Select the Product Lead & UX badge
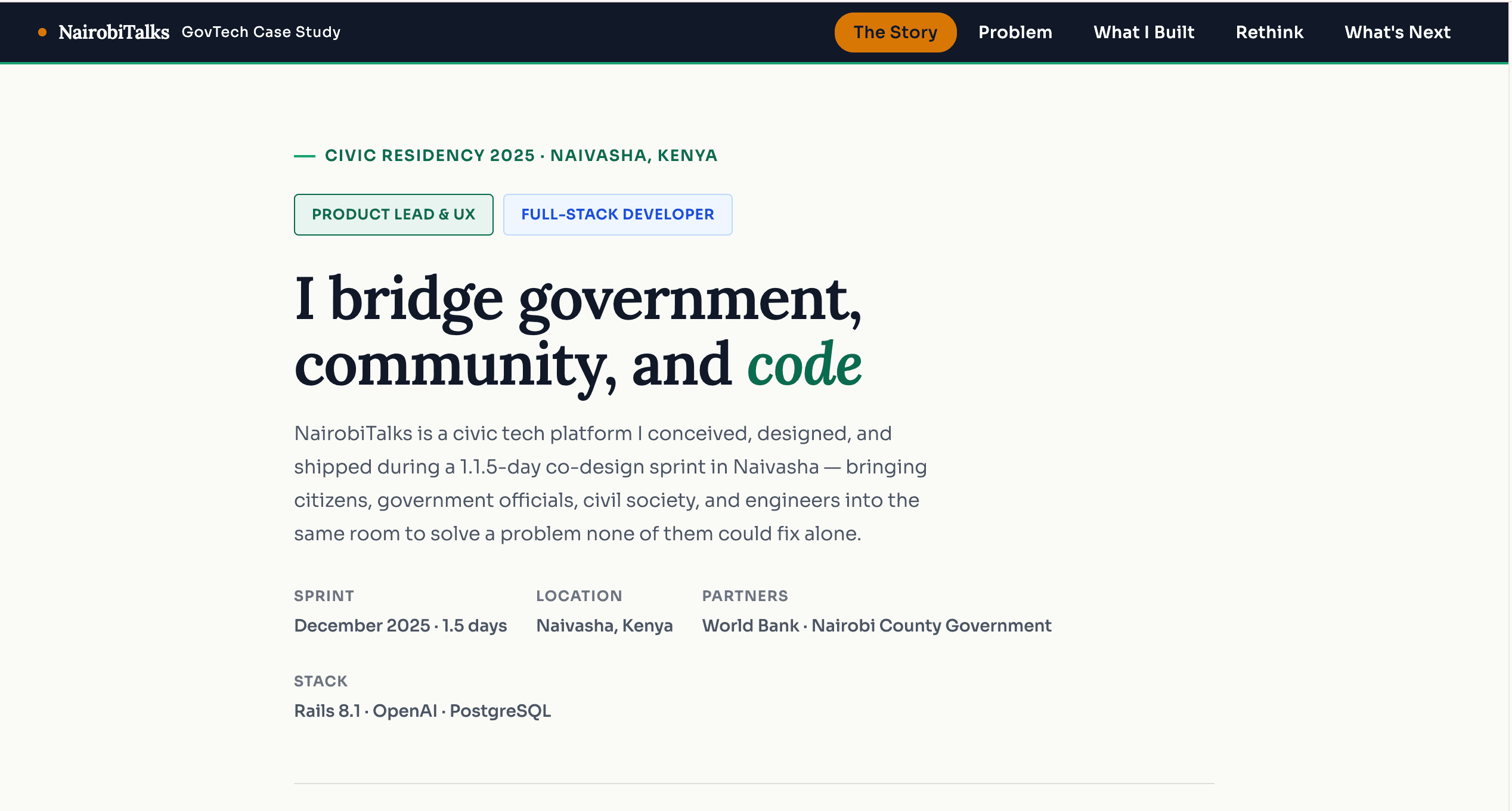 pos(394,215)
